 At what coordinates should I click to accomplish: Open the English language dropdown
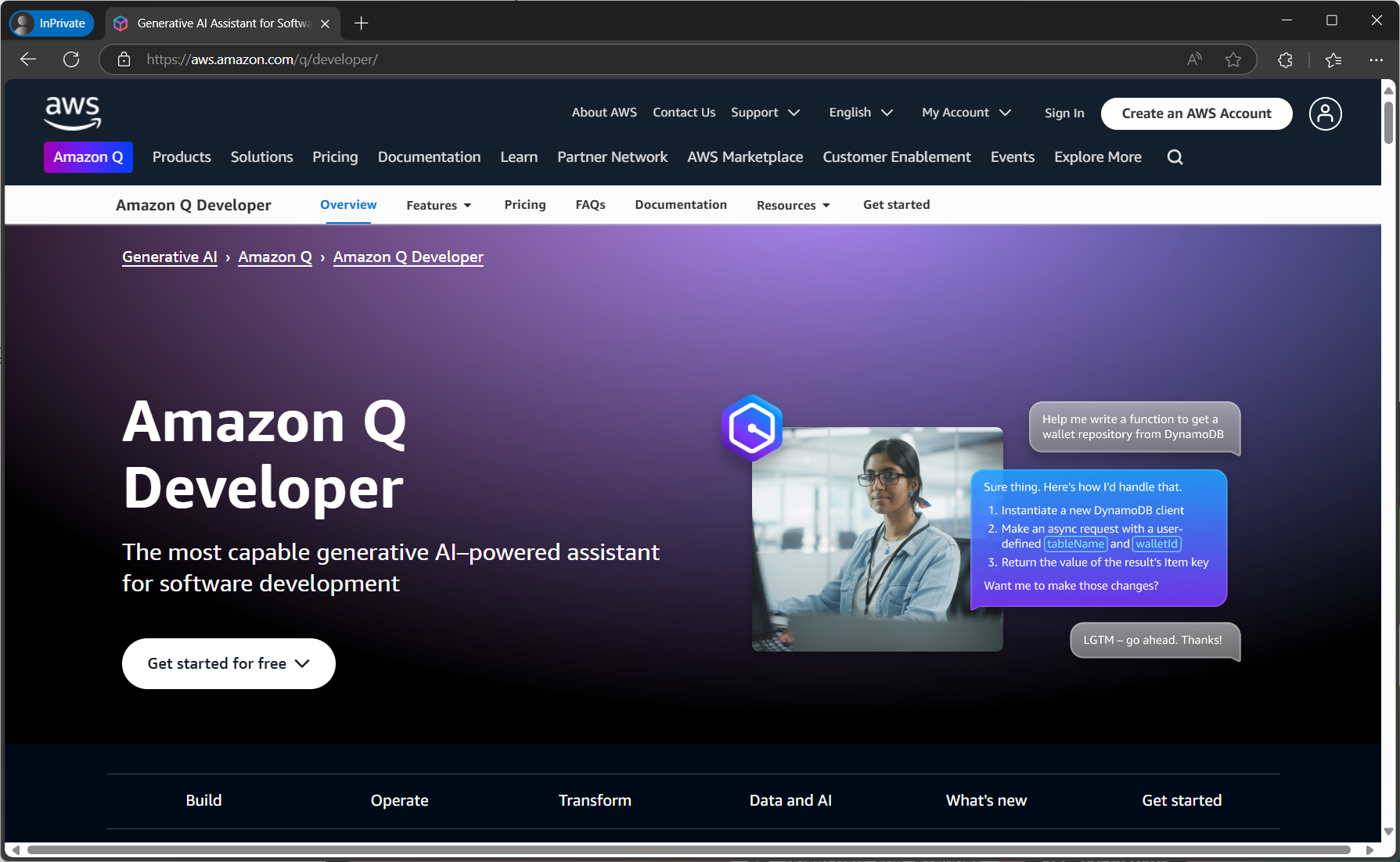pos(861,113)
